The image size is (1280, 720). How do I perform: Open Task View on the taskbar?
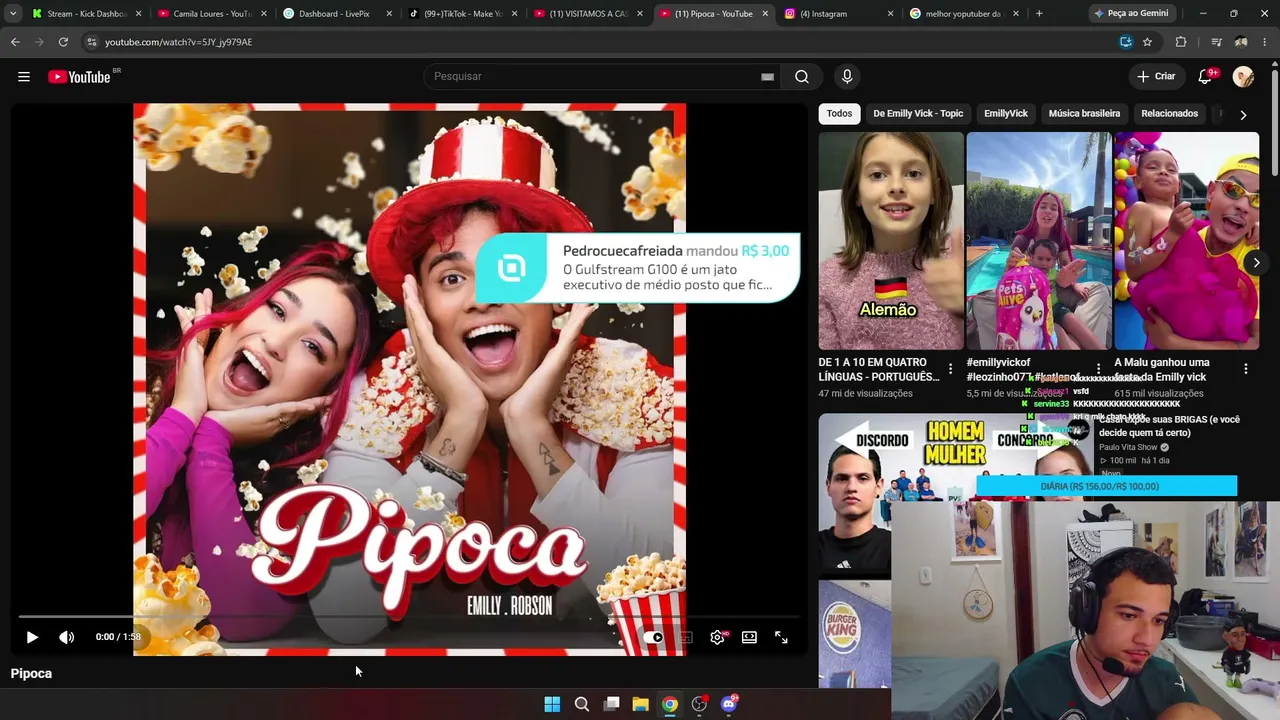611,704
